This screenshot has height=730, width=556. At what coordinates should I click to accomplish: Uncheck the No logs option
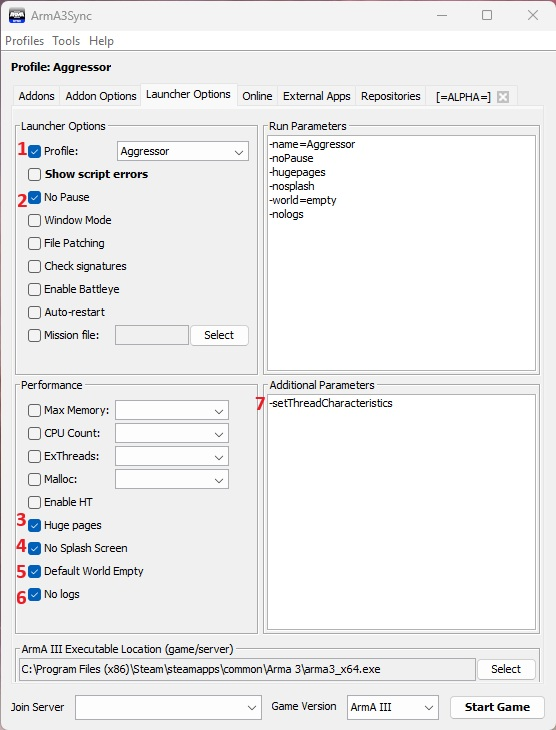34,595
